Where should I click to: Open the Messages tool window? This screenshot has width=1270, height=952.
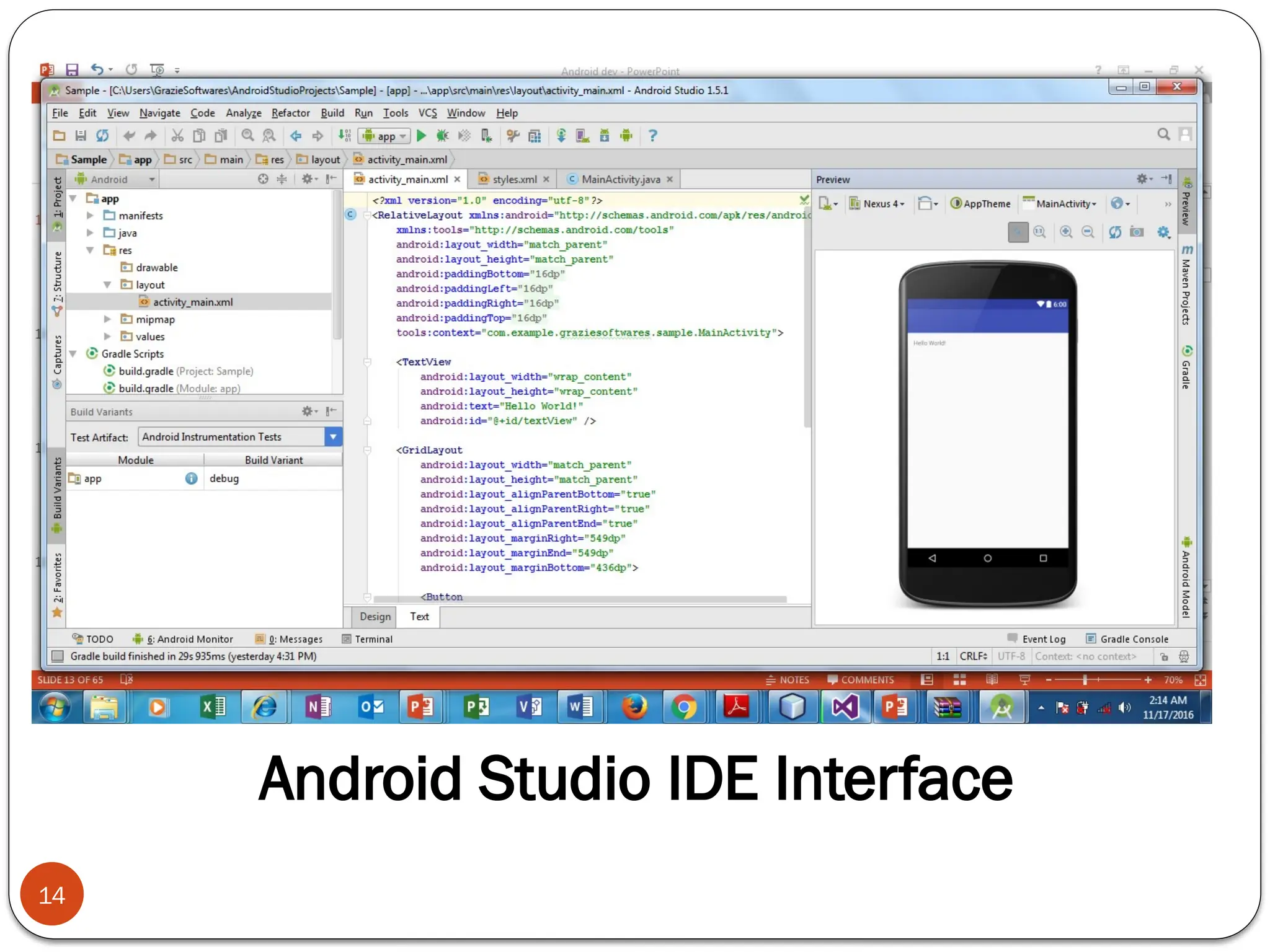[289, 639]
